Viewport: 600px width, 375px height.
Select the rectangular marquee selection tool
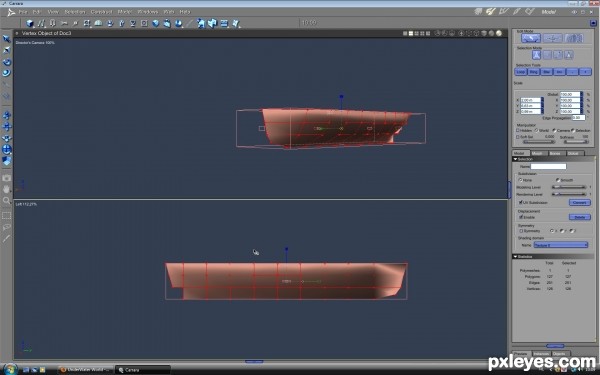(x=7, y=216)
